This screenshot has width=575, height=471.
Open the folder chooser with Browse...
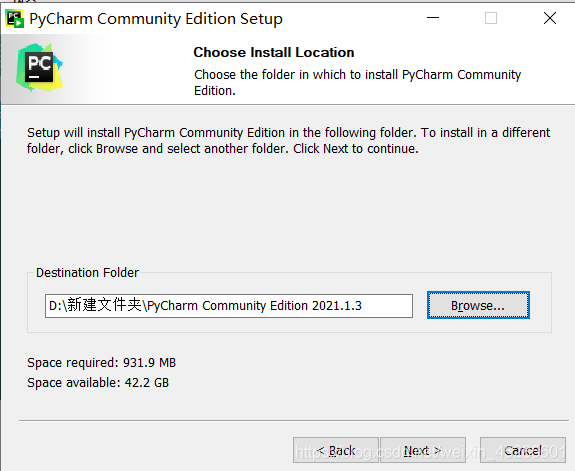coord(478,305)
